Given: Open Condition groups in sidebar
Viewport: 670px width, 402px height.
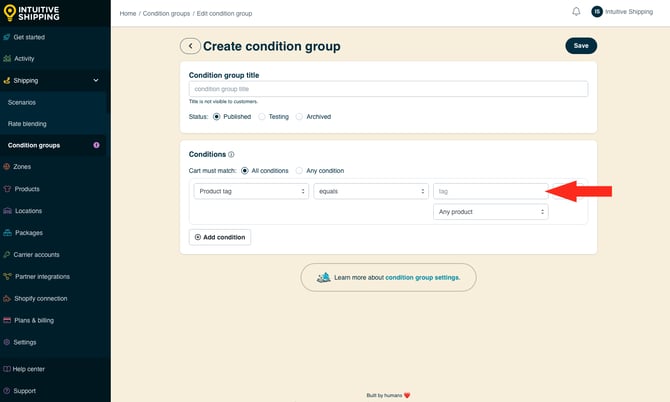Looking at the screenshot, I should pos(34,145).
